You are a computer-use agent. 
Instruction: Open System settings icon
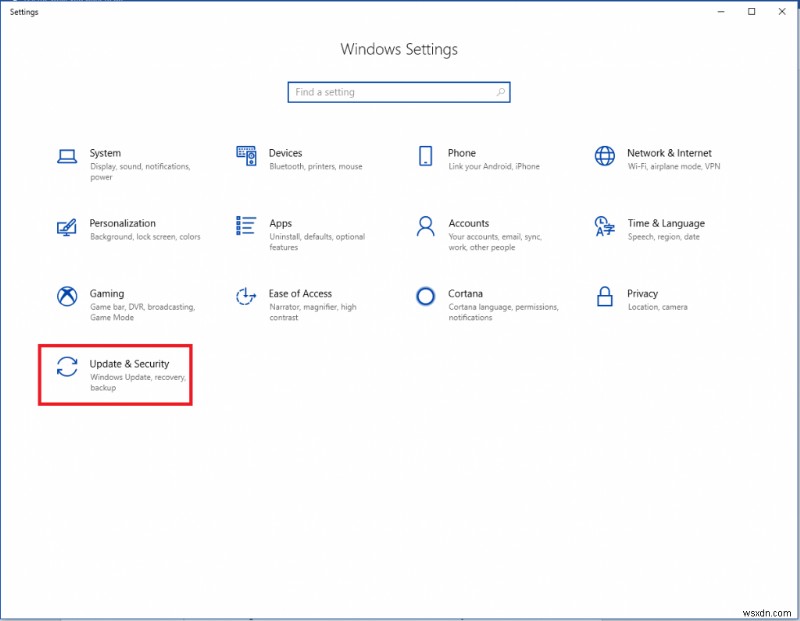(67, 157)
